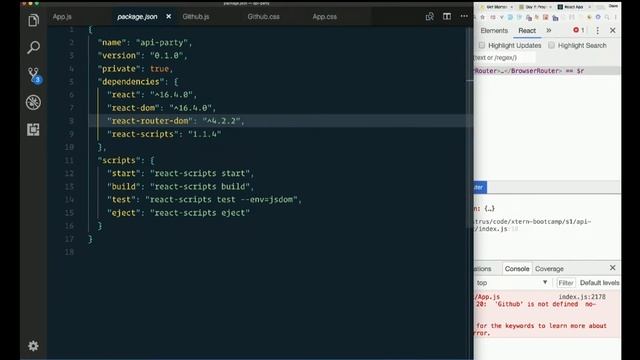
Task: Select the package.json tab
Action: tap(137, 17)
